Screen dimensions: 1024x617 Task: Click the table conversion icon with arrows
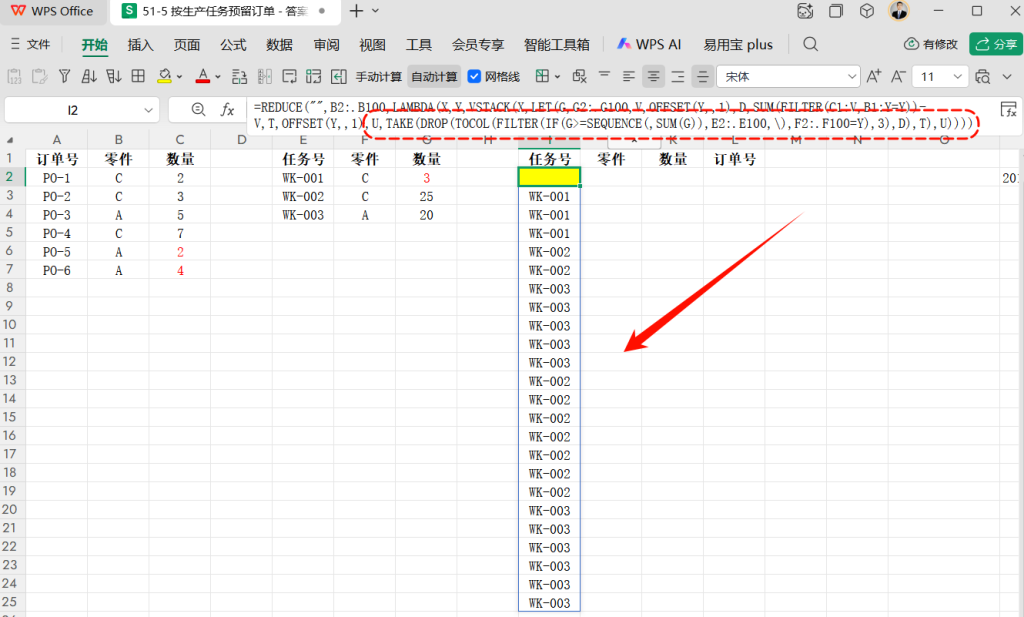(x=313, y=76)
